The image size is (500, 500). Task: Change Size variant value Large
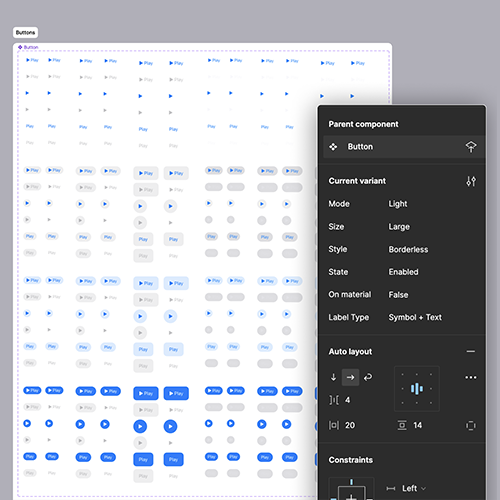[x=399, y=227]
